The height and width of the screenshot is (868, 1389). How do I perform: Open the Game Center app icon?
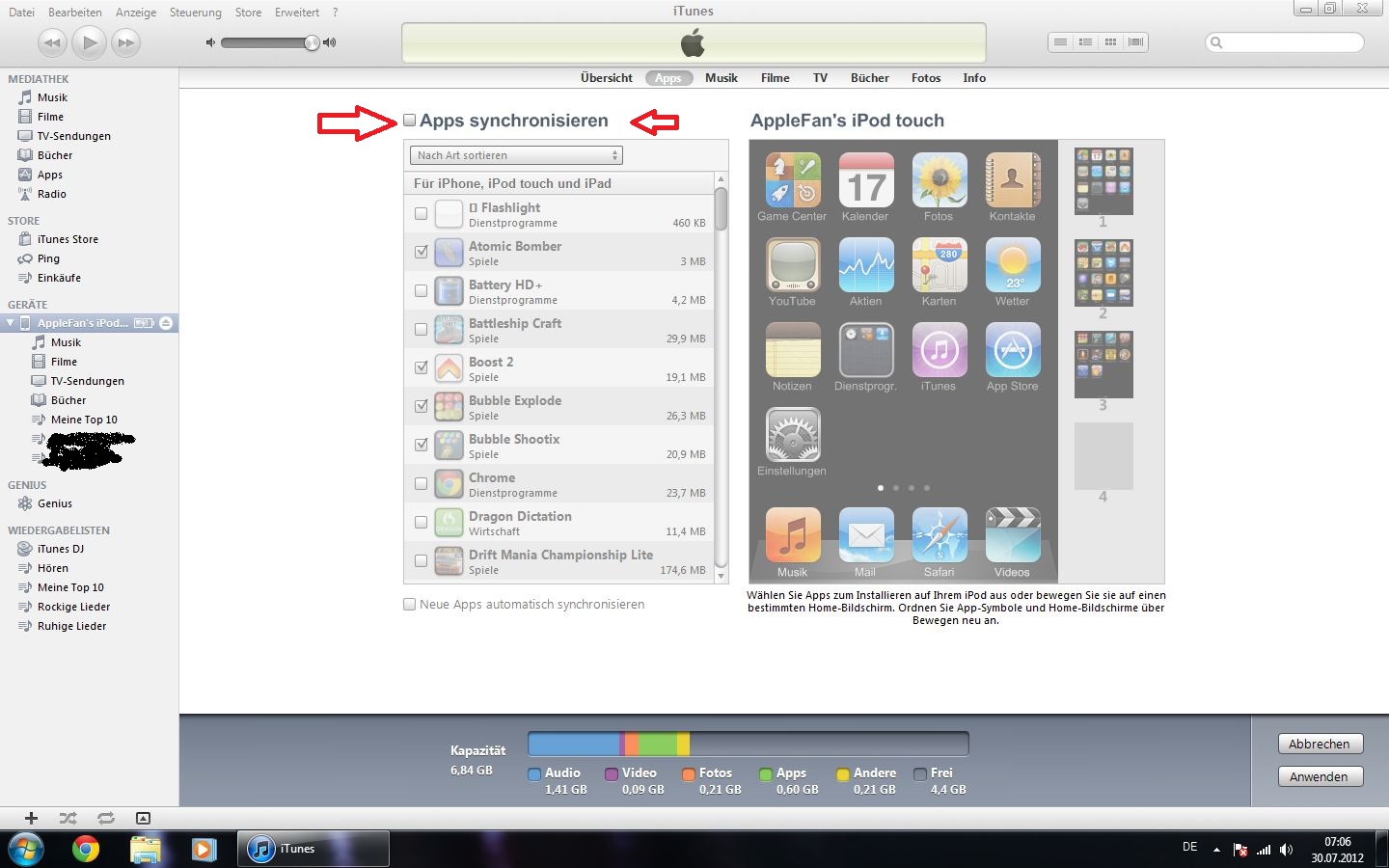[x=792, y=180]
